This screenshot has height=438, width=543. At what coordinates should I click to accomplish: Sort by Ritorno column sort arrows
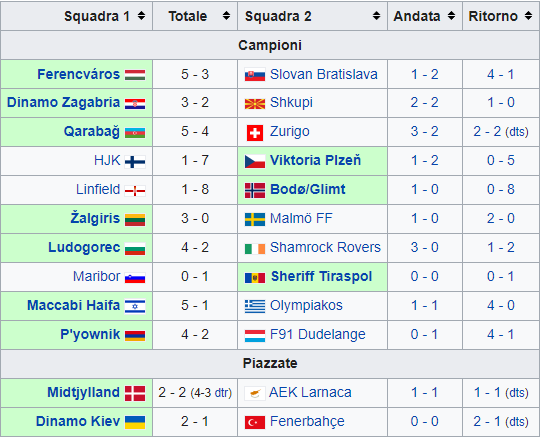point(528,16)
